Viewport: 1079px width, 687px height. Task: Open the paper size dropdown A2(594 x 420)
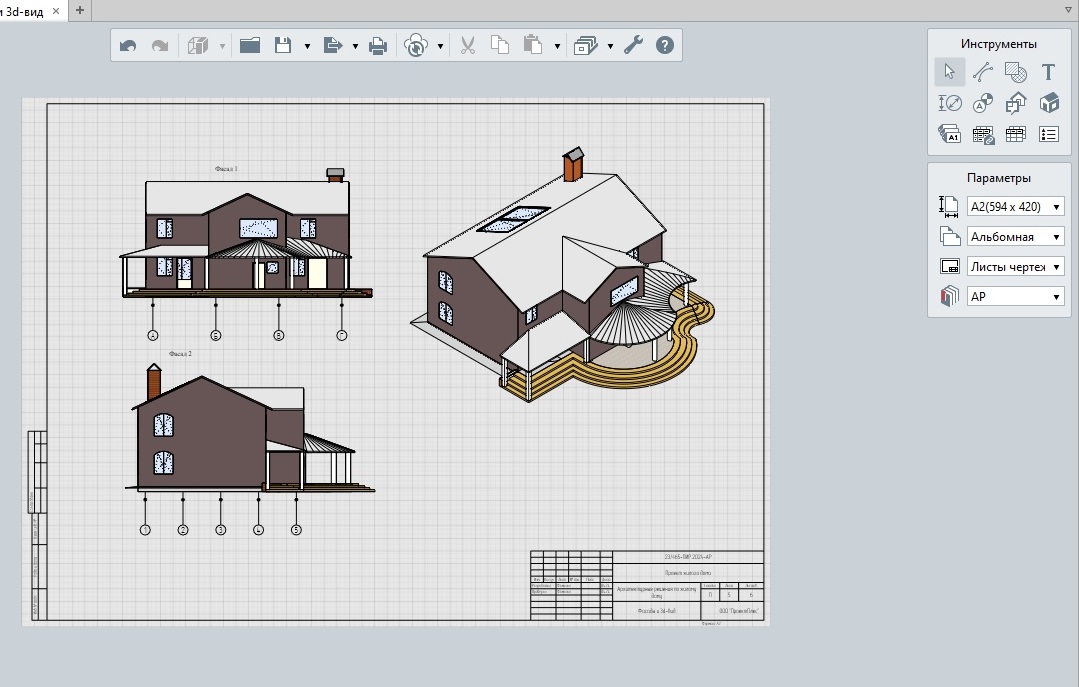coord(1016,207)
